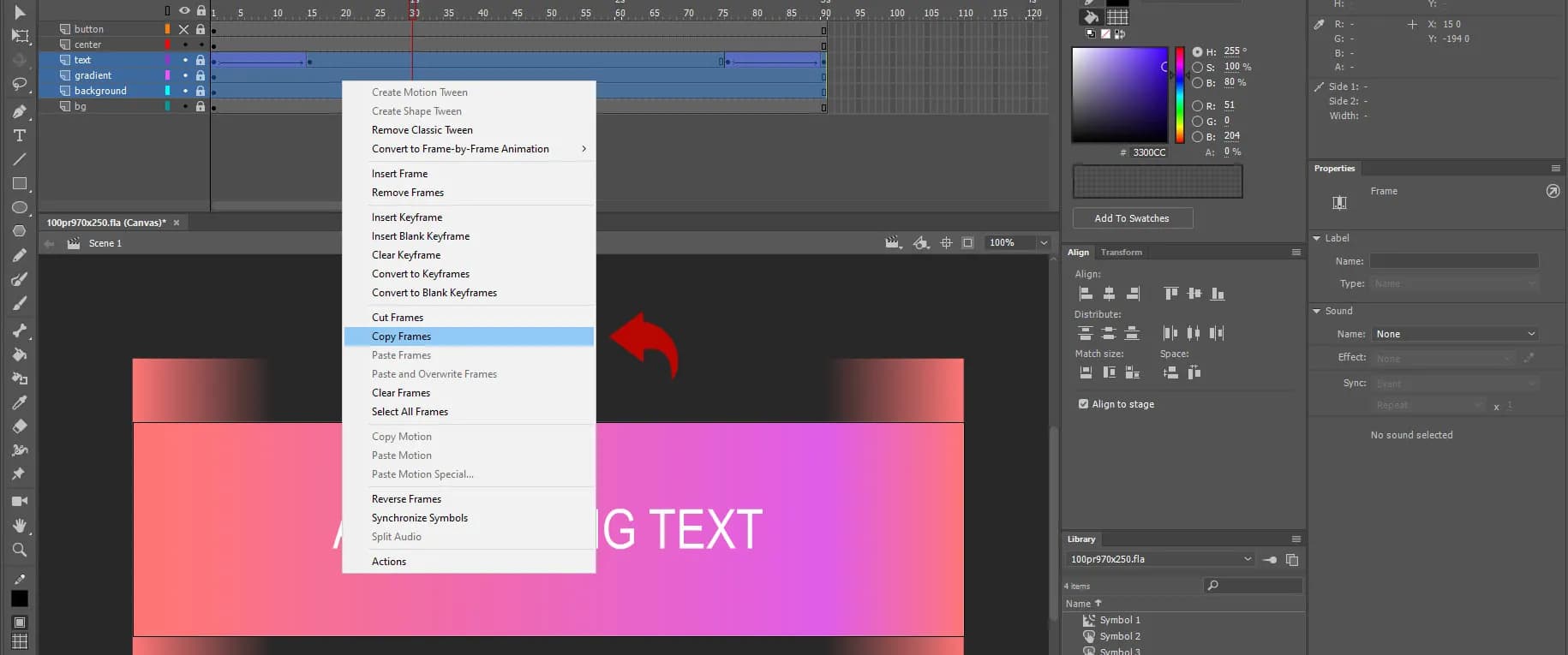The height and width of the screenshot is (655, 1568).
Task: Choose Insert Keyframe menu item
Action: tap(469, 217)
